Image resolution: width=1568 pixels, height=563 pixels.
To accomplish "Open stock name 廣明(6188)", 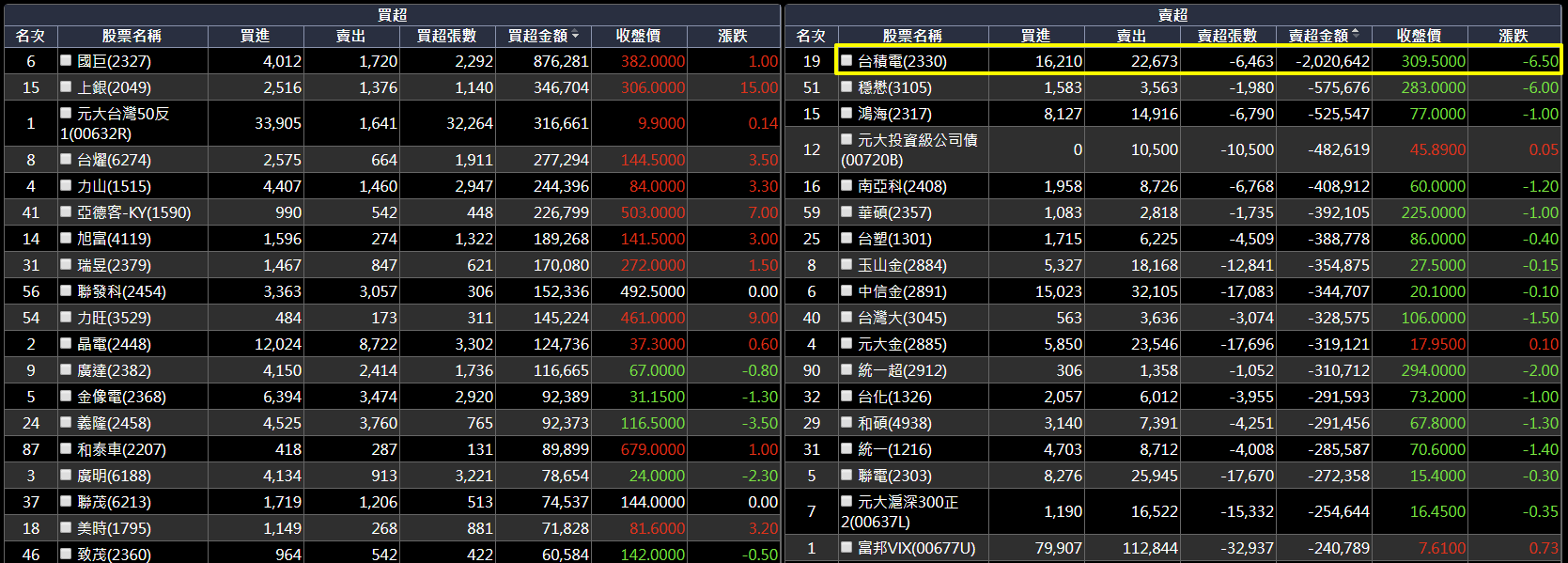I will pos(114,476).
